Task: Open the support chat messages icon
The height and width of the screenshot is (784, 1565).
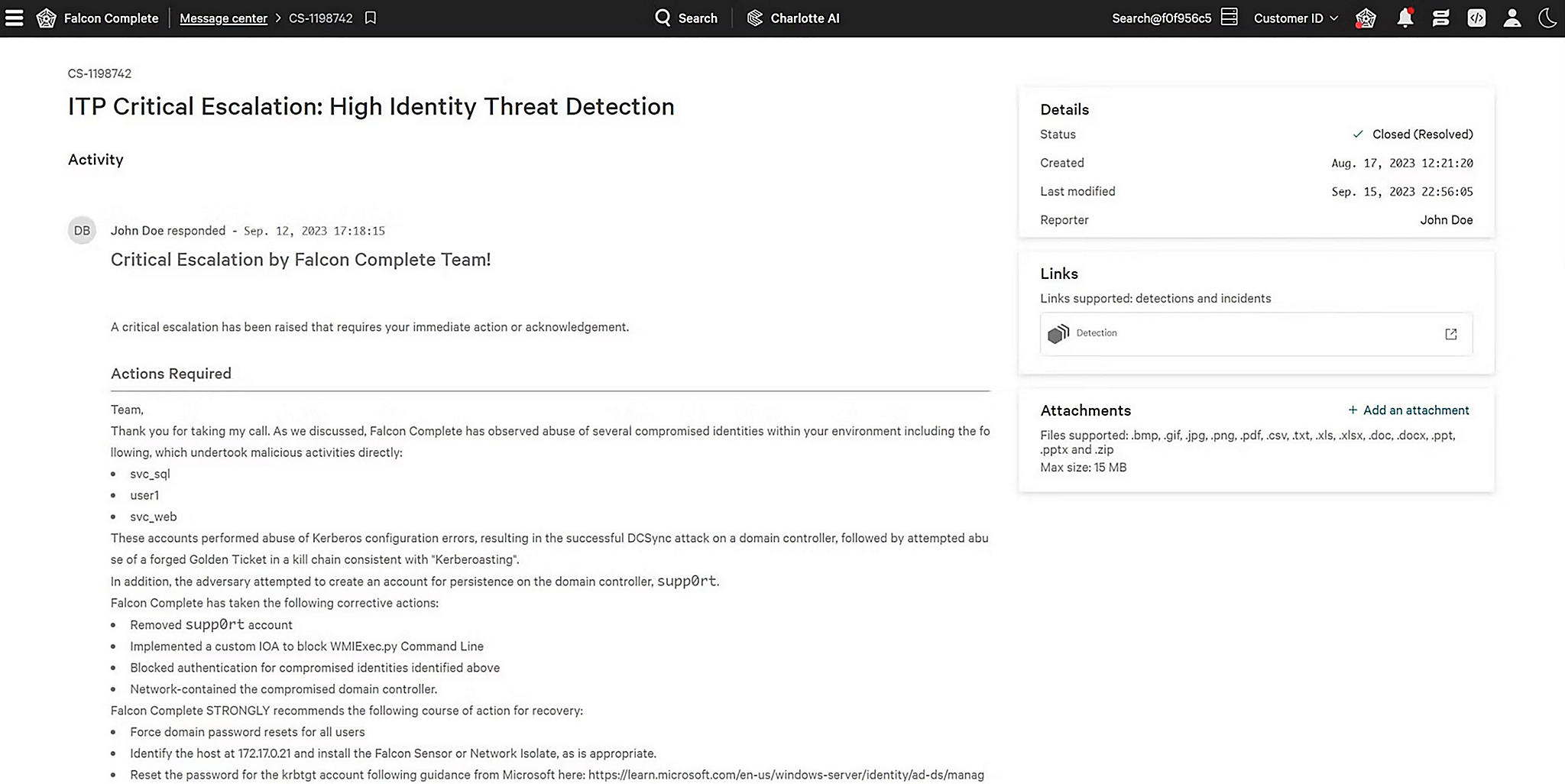Action: tap(1440, 18)
